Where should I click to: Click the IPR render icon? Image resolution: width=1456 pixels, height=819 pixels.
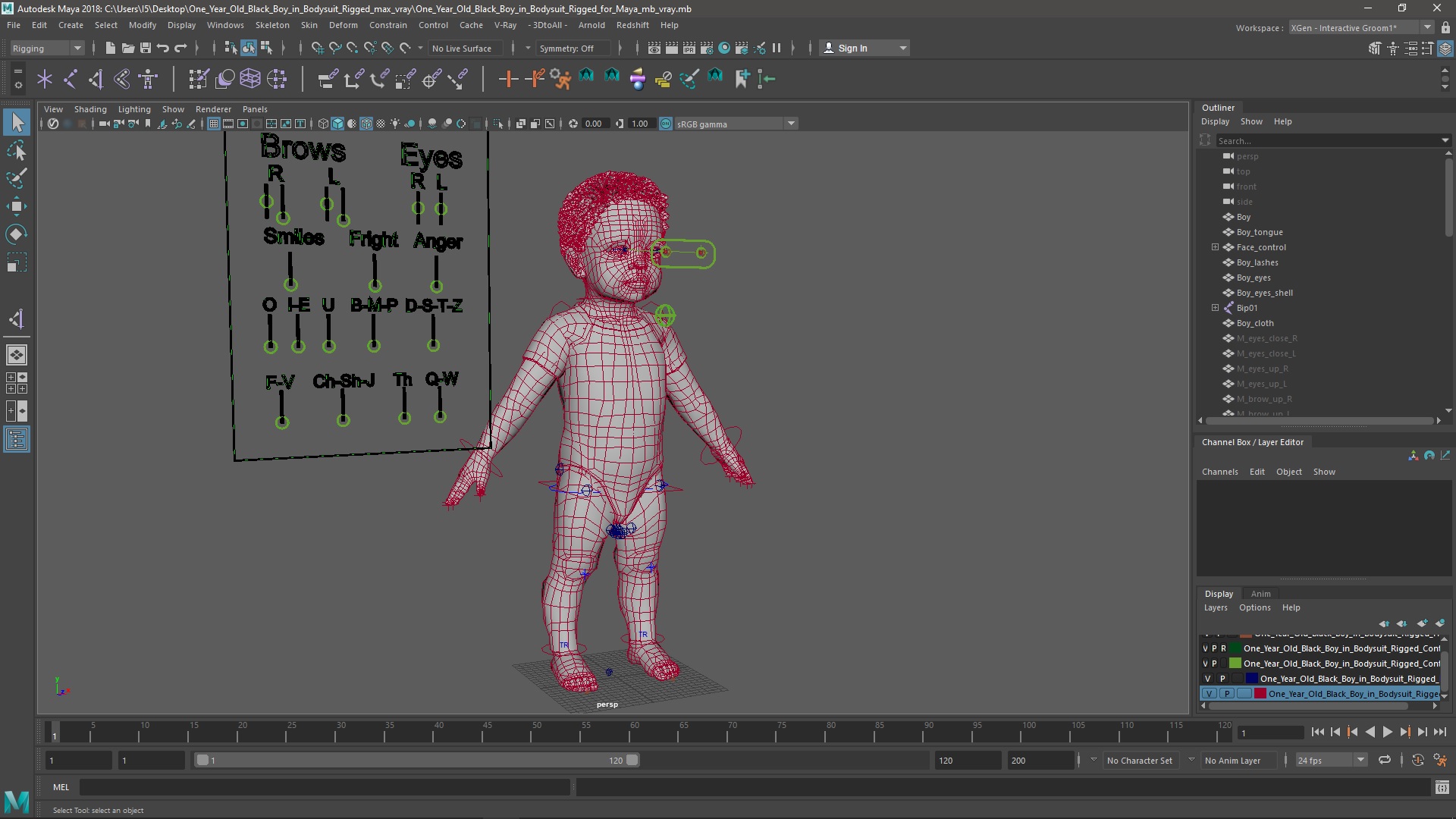689,48
